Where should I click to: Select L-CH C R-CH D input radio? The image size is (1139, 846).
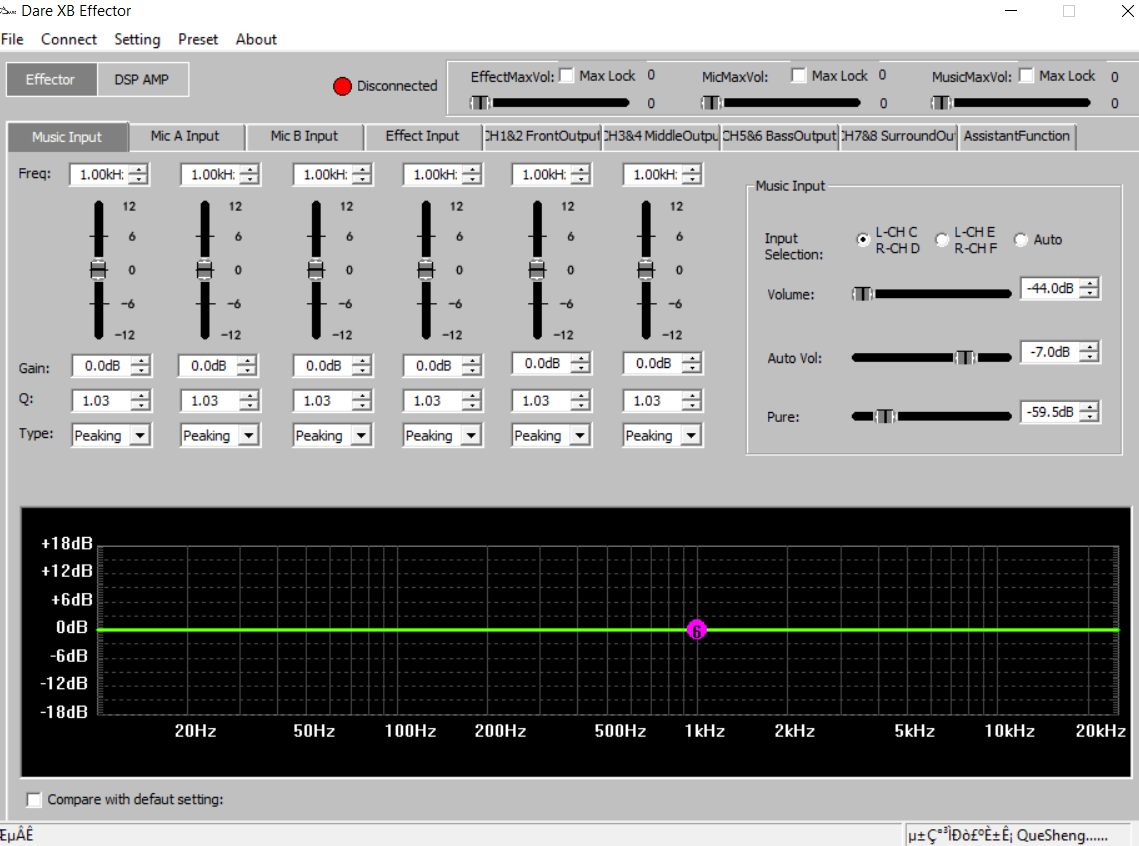863,240
